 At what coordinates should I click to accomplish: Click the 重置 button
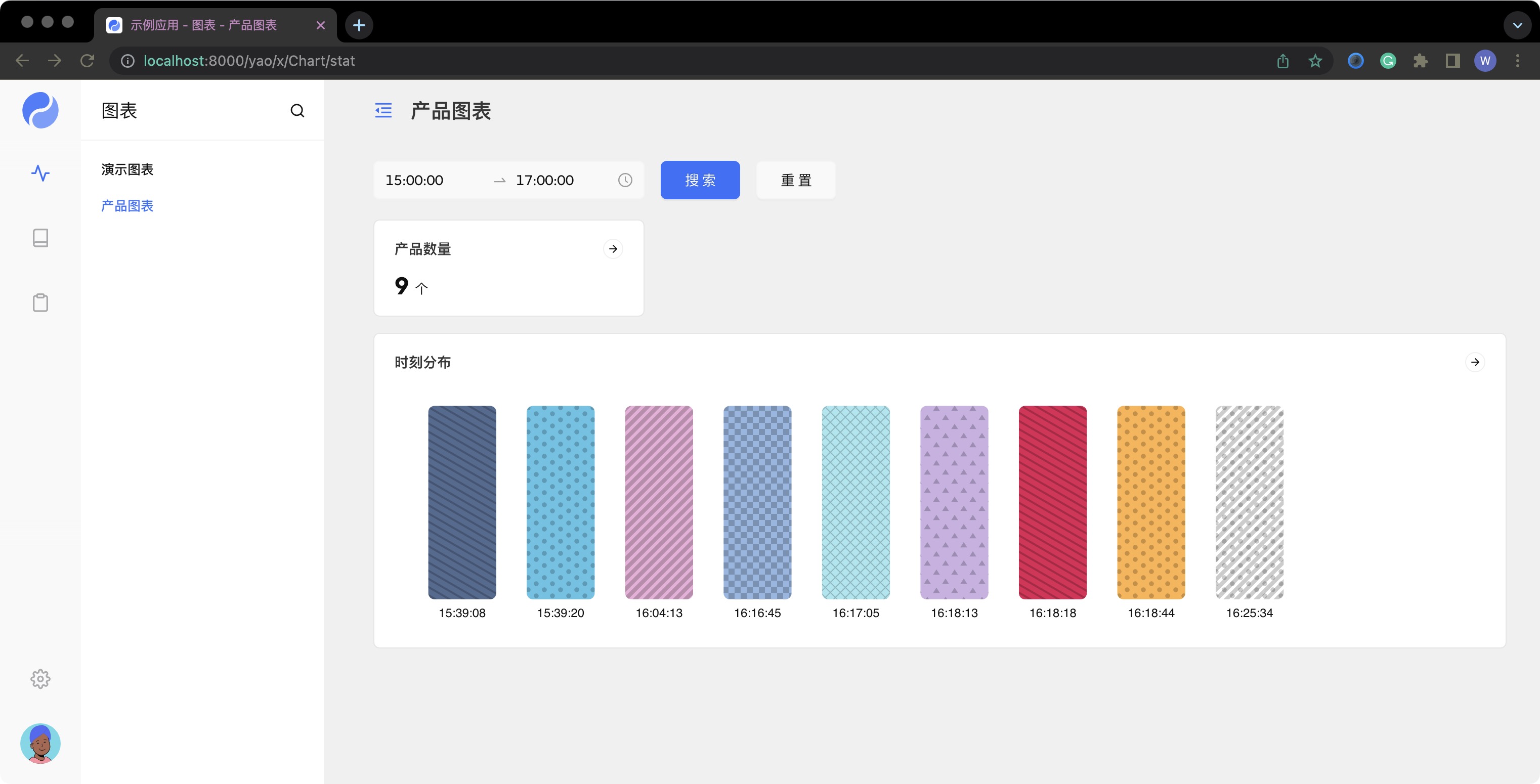click(796, 180)
